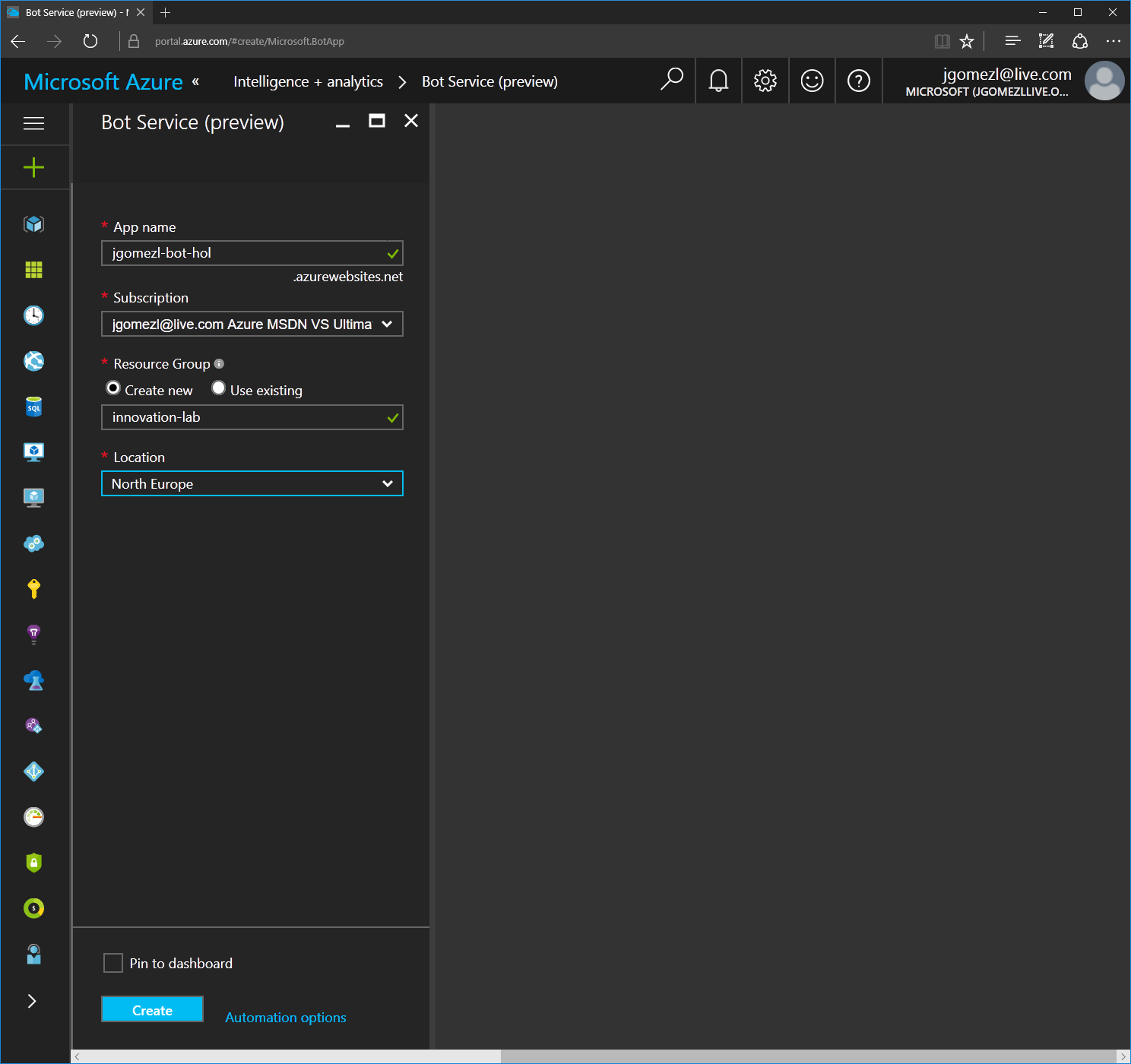Image resolution: width=1131 pixels, height=1064 pixels.
Task: Open the purple users Team Services icon
Action: 34,726
